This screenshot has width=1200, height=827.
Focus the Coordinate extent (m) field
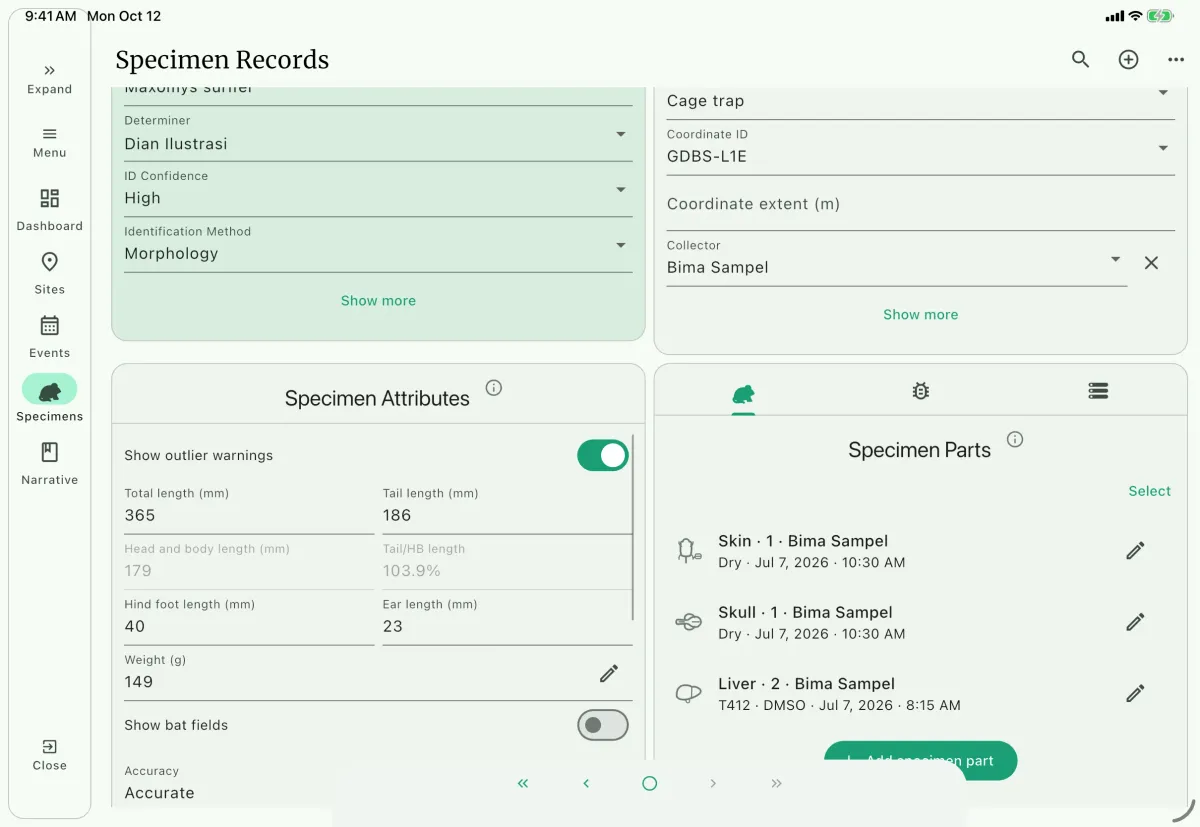pyautogui.click(x=920, y=204)
